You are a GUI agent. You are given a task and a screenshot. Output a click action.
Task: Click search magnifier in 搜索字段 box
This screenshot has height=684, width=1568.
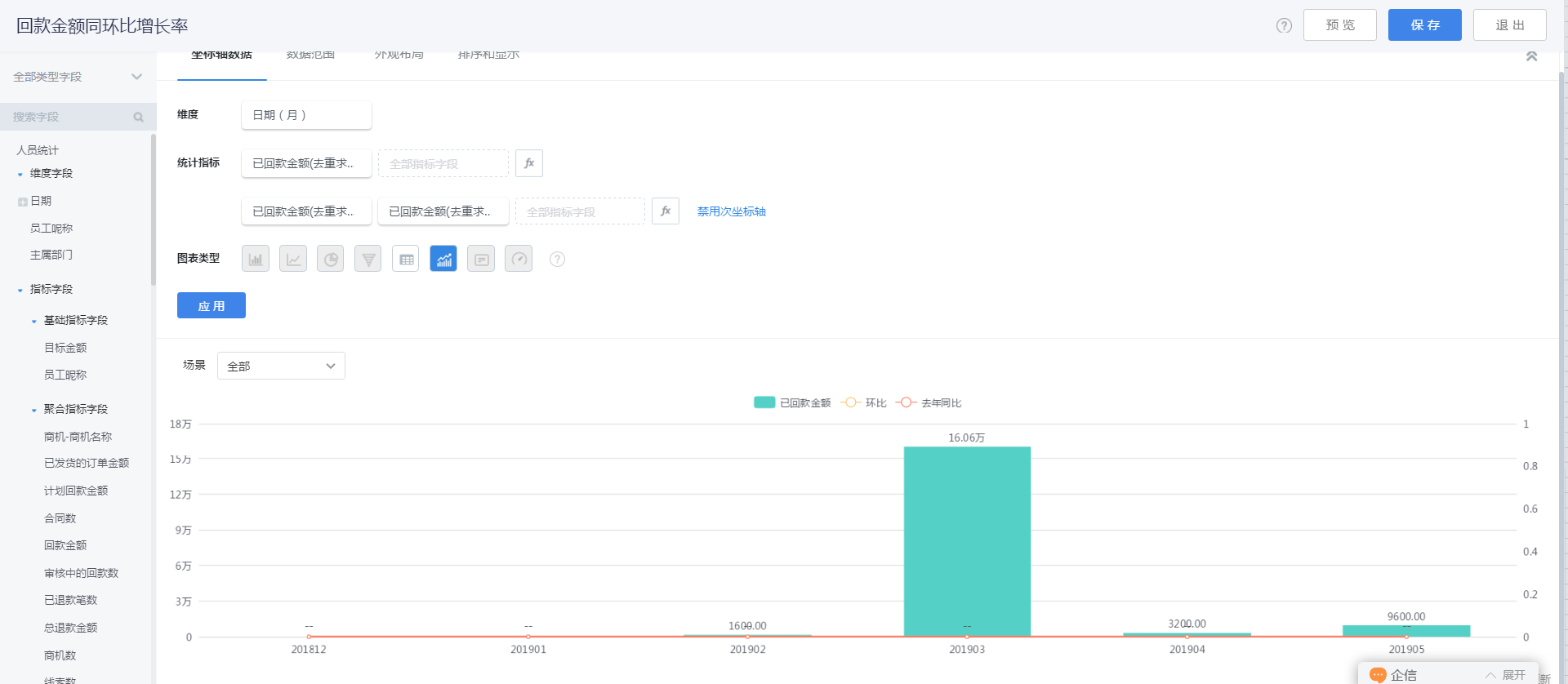pyautogui.click(x=139, y=117)
